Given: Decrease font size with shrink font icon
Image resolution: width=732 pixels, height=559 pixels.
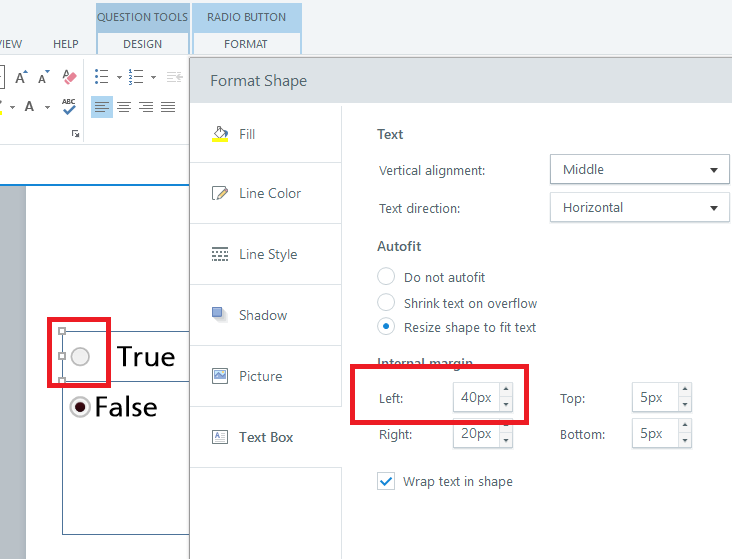Looking at the screenshot, I should pos(44,77).
